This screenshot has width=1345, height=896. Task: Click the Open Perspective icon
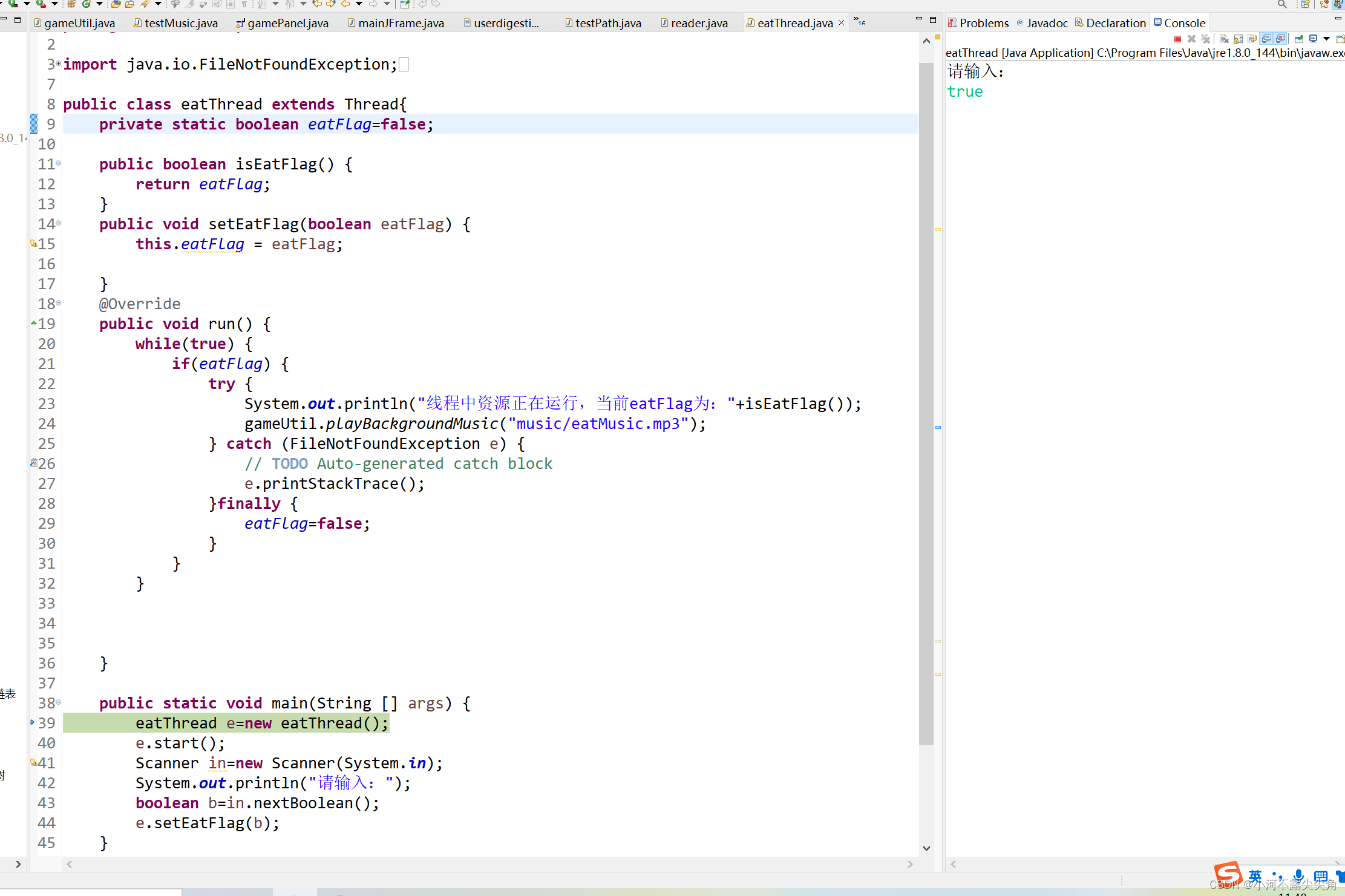pos(1305,4)
